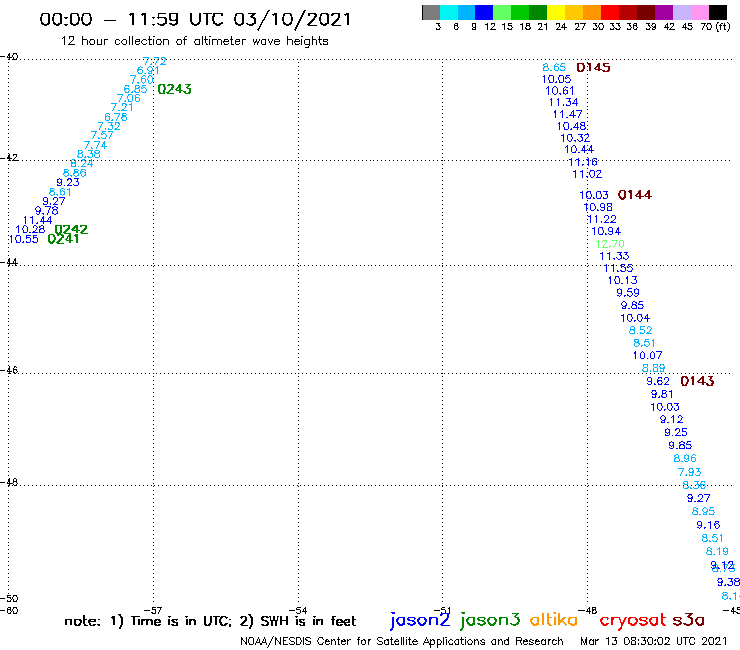Click the 8.38 wave height value
740x650 pixels.
tap(89, 154)
